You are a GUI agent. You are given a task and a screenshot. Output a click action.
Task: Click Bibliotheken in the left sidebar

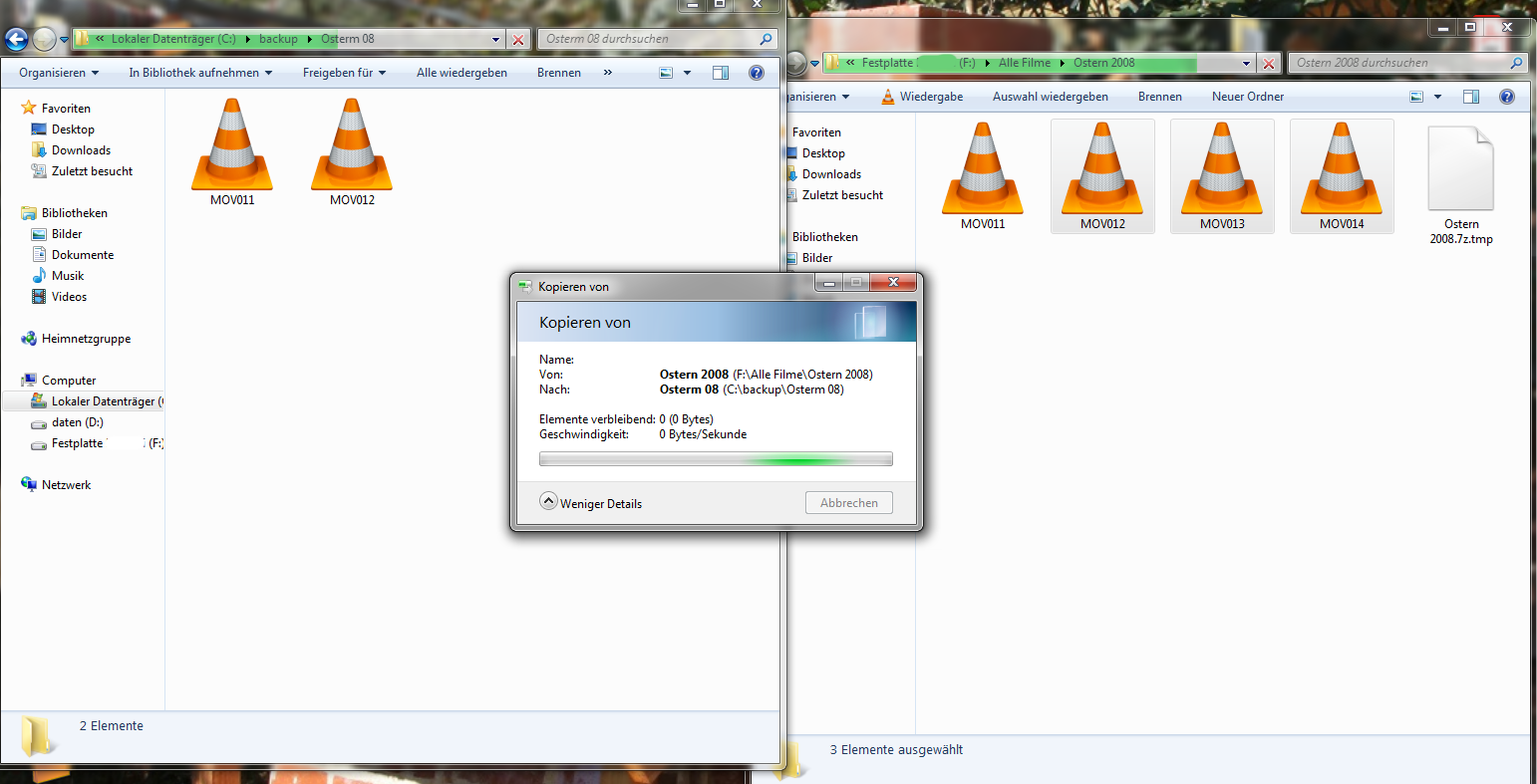(x=75, y=213)
